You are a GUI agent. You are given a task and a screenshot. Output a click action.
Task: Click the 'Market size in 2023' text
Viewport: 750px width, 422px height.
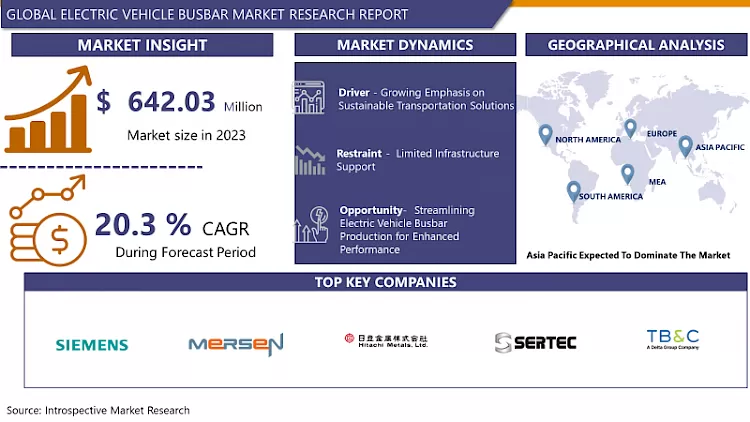[x=186, y=135]
